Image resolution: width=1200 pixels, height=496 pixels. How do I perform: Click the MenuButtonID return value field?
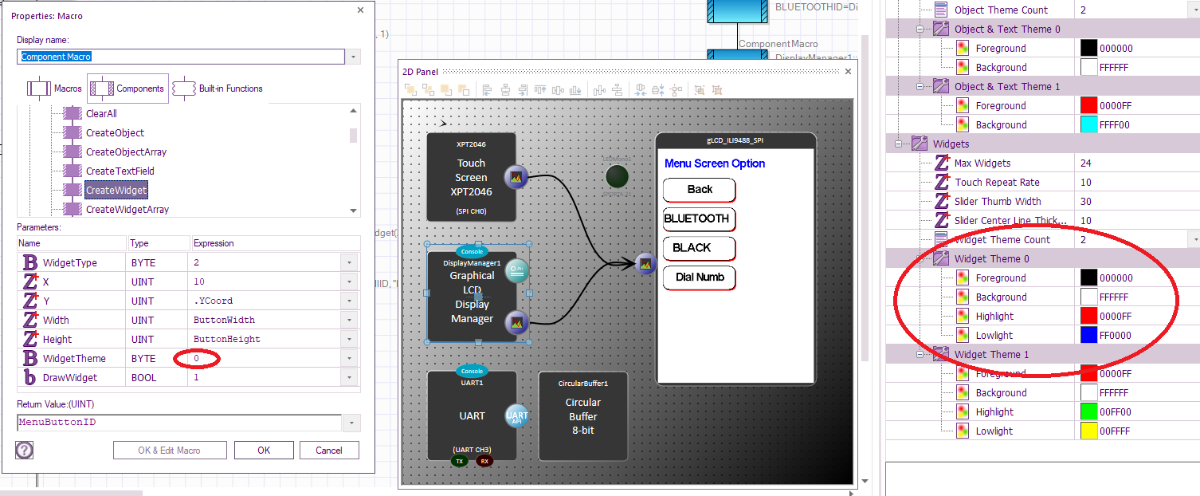coord(179,422)
